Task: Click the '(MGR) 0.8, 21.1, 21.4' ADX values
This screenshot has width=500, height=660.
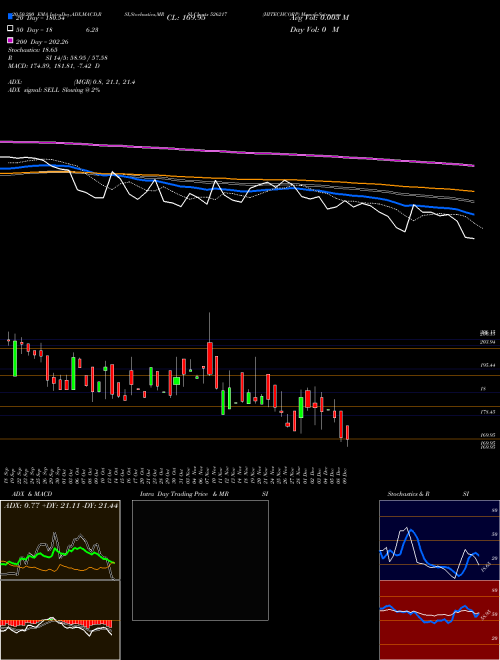Action: pos(104,82)
